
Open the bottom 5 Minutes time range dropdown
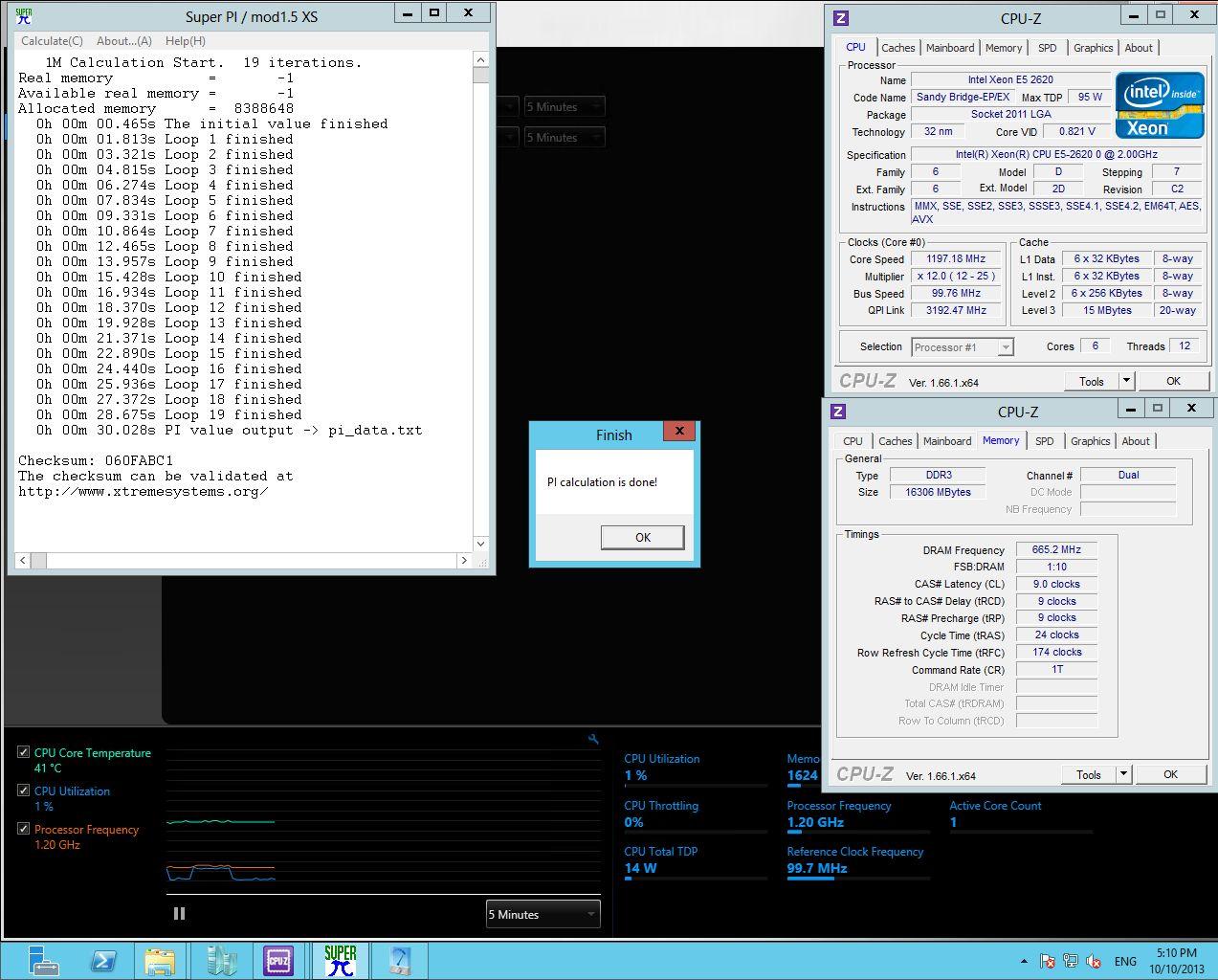coord(543,914)
